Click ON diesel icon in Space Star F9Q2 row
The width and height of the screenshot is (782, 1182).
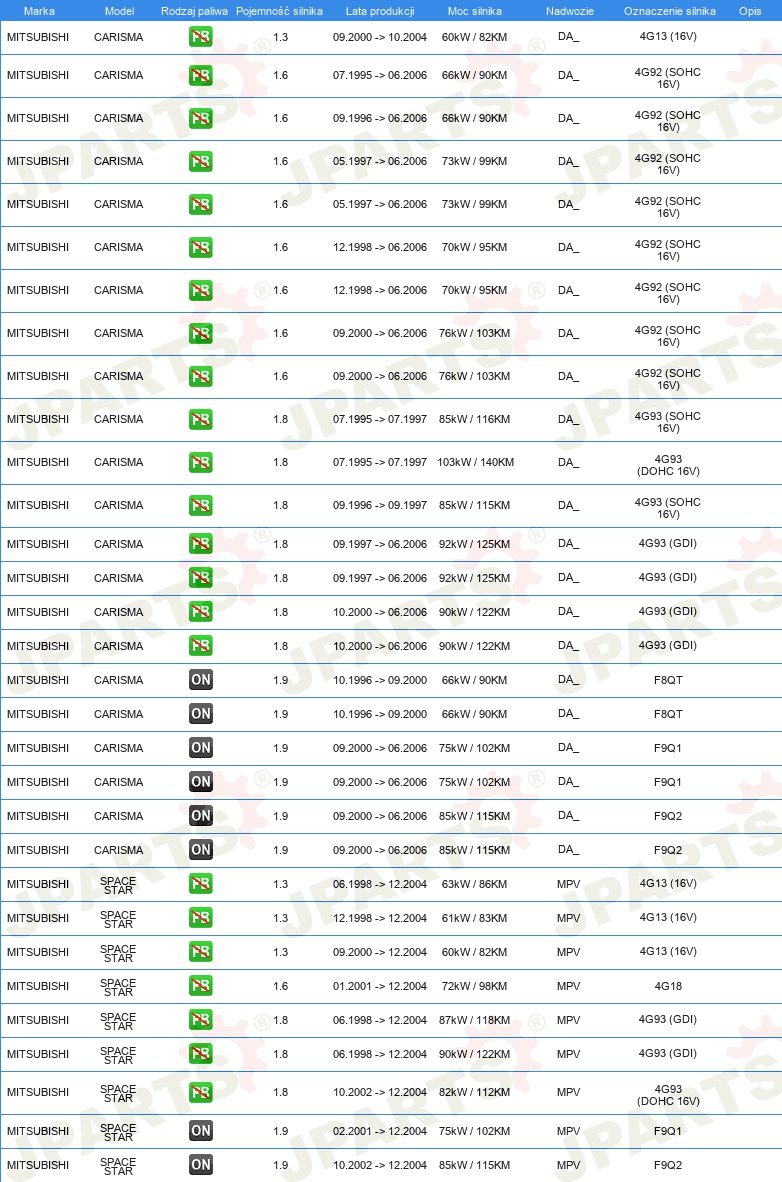201,1164
